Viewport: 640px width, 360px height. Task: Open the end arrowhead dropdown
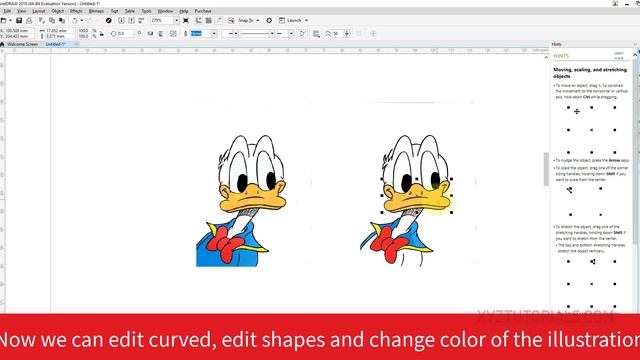[291, 33]
